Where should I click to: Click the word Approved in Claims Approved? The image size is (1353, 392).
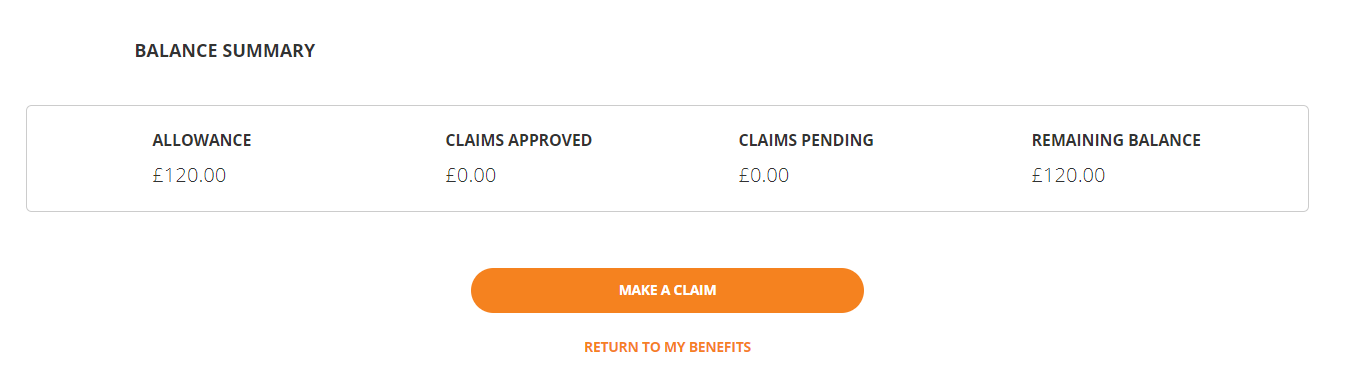point(551,140)
